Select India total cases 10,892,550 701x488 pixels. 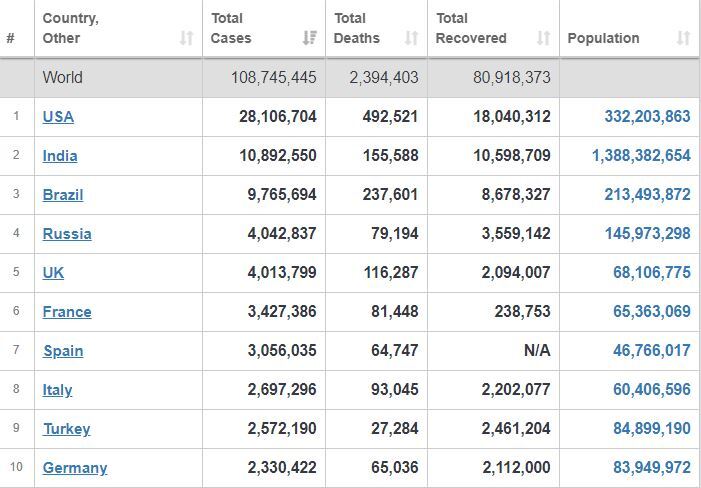tap(278, 156)
